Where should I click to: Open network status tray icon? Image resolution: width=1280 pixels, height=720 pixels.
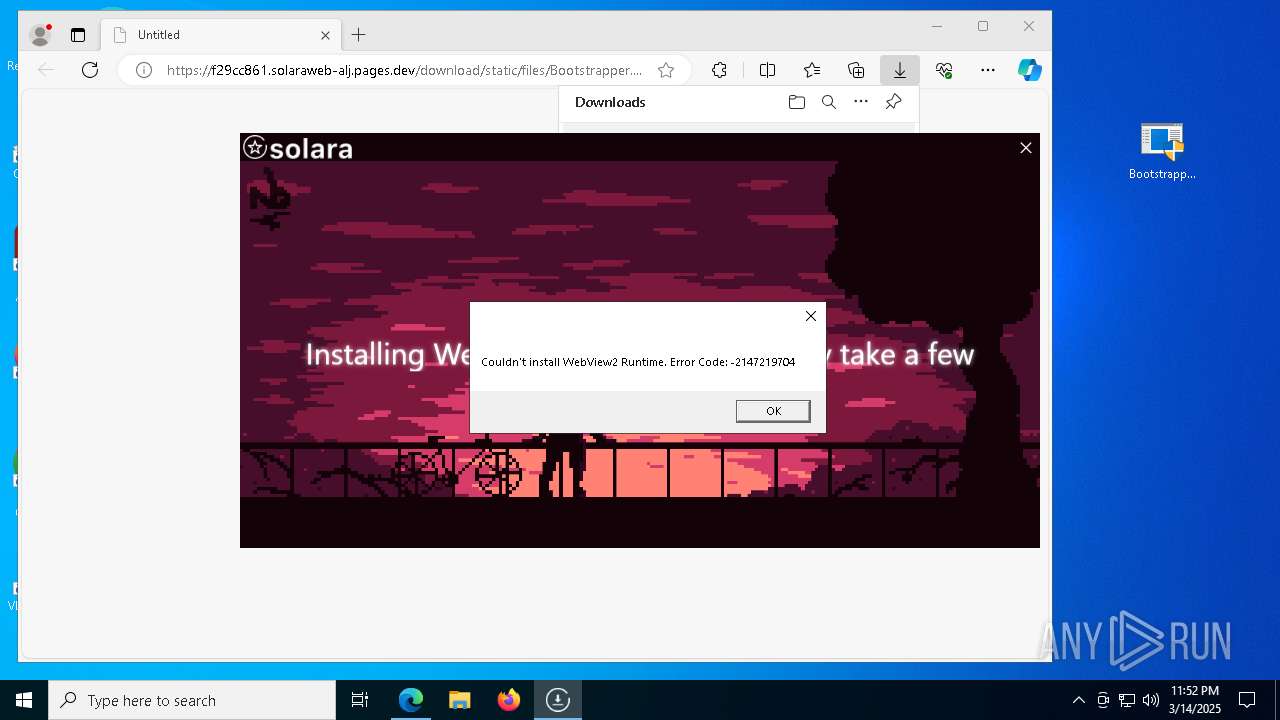(x=1127, y=700)
